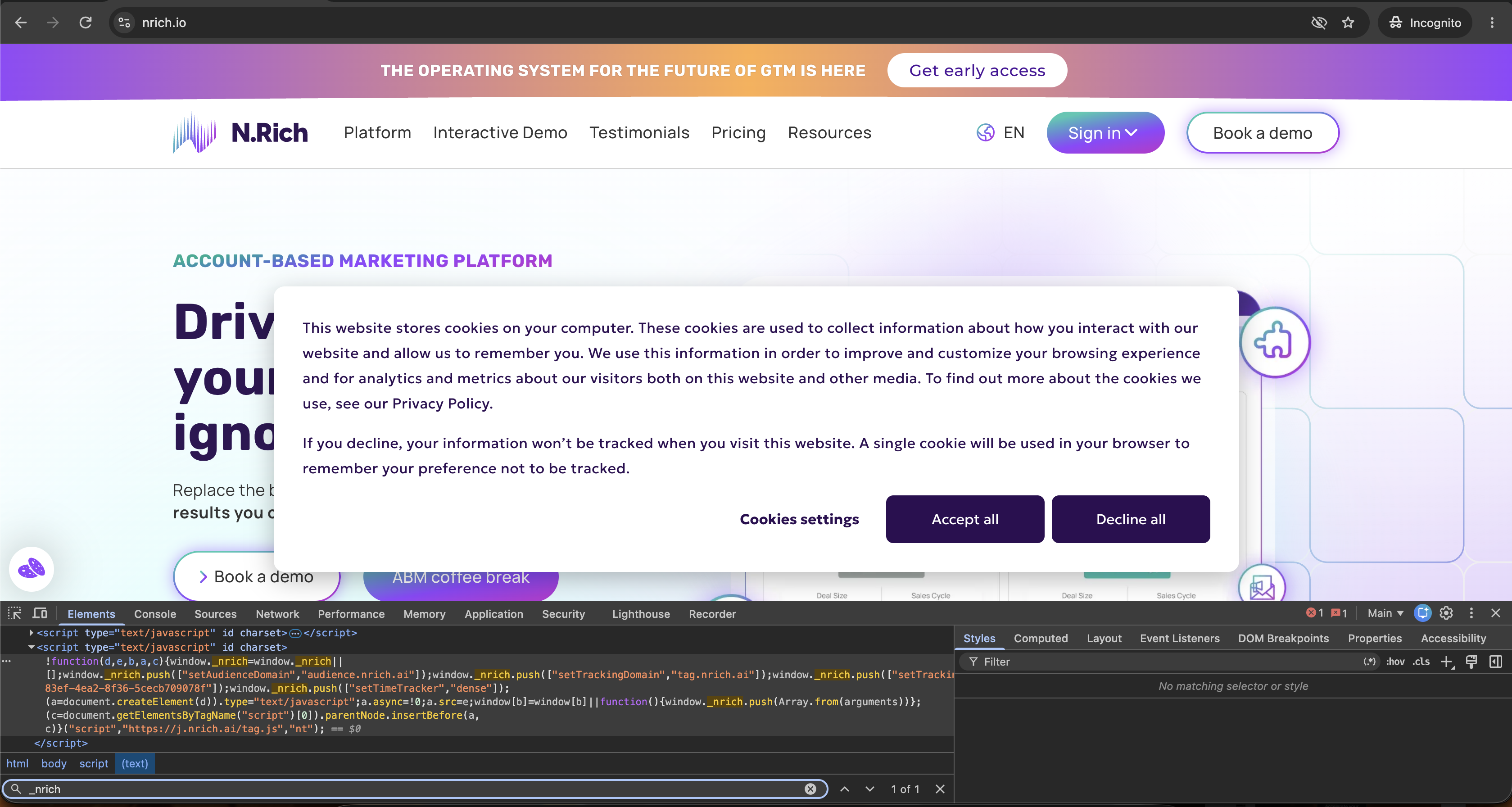Open DevTools settings gear
This screenshot has height=807, width=1512.
tap(1446, 613)
